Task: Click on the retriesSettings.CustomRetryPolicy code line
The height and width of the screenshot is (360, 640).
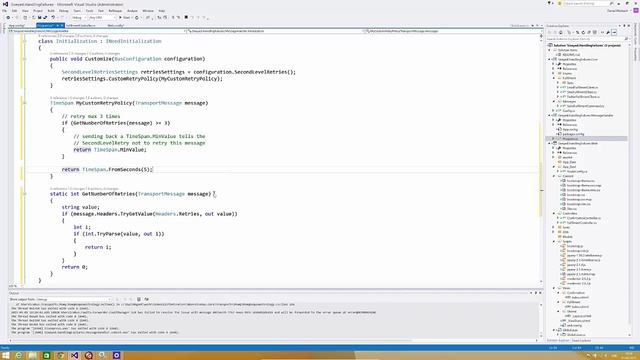Action: [142, 78]
